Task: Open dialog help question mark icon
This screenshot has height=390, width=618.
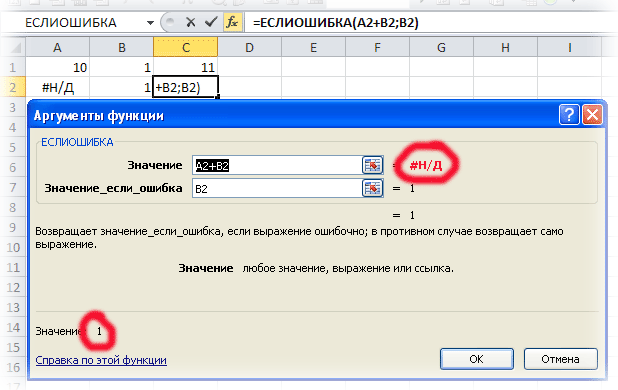Action: [569, 115]
